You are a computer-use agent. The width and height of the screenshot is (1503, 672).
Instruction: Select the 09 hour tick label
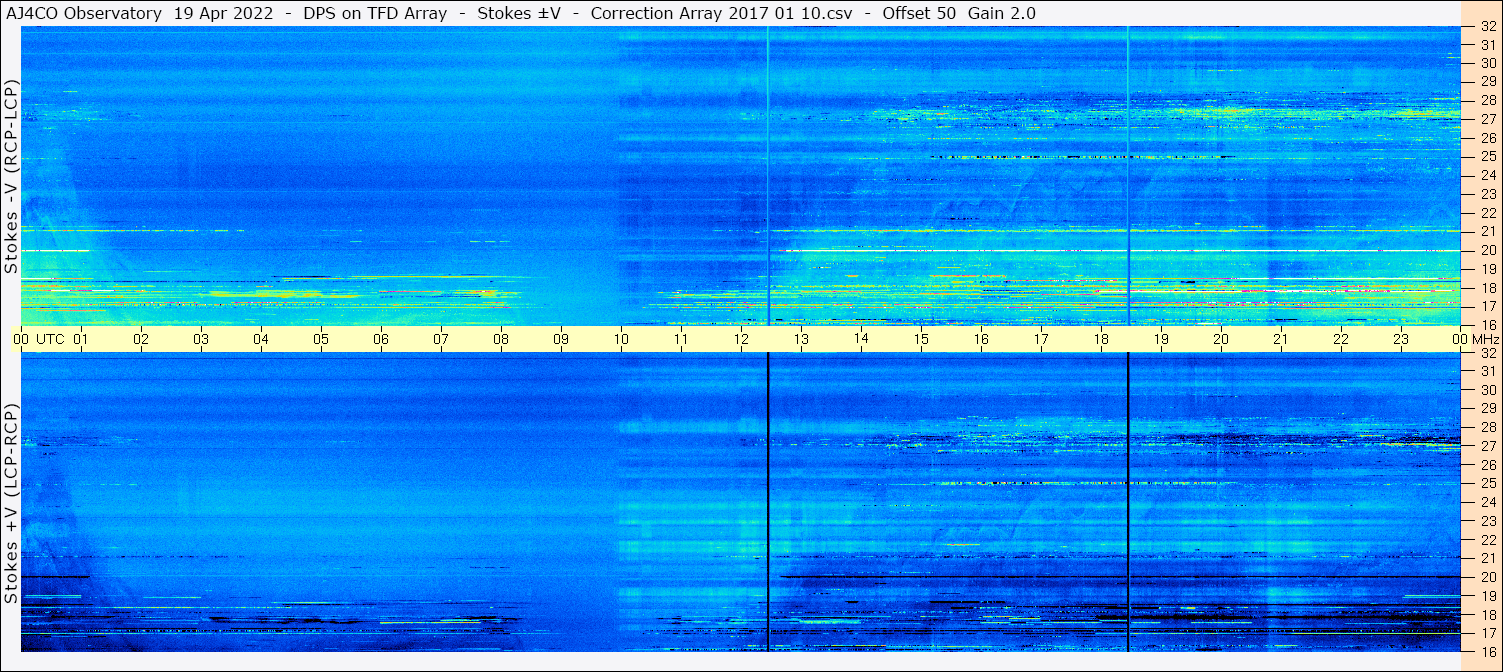pos(561,339)
